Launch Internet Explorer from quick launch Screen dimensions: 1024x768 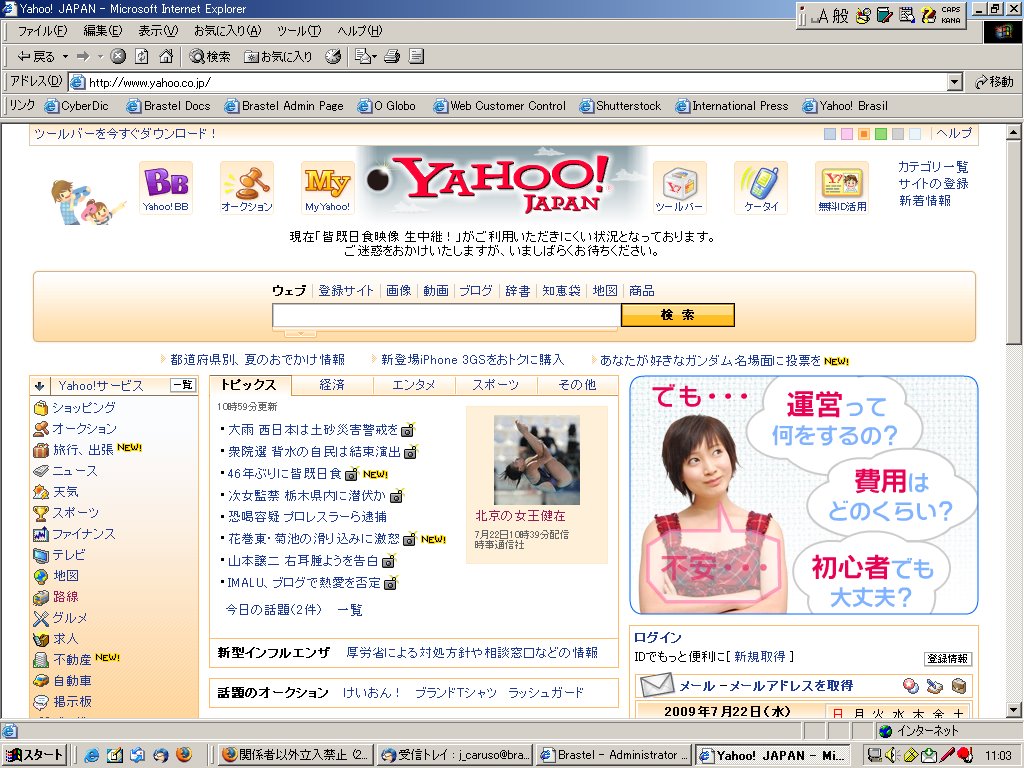[x=91, y=755]
